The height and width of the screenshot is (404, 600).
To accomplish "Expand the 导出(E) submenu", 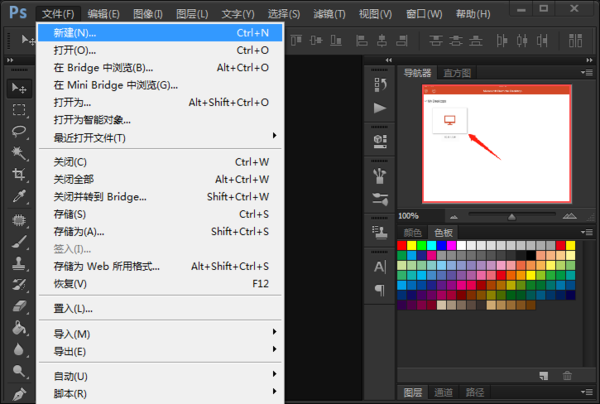I will (160, 352).
